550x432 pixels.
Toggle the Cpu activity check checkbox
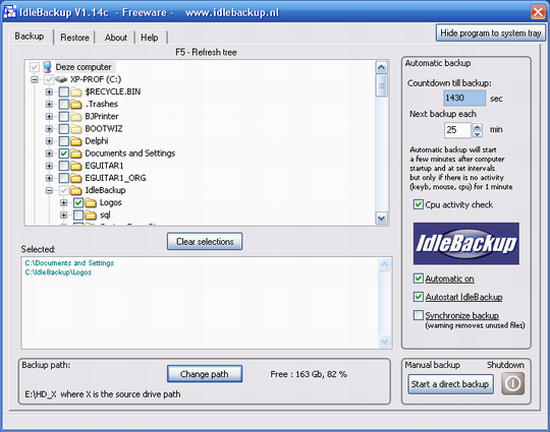tap(418, 204)
